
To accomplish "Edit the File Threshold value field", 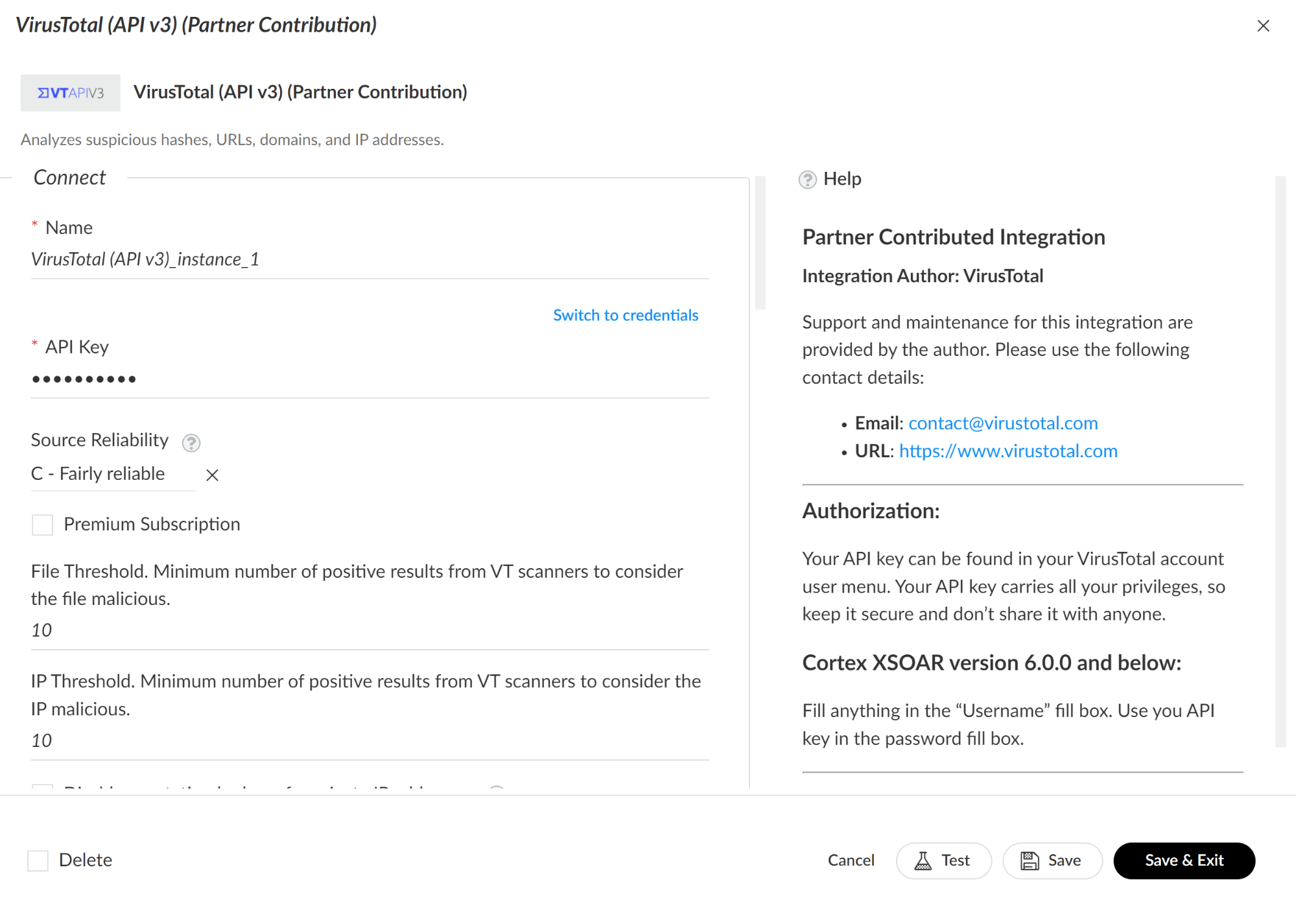I will (370, 631).
